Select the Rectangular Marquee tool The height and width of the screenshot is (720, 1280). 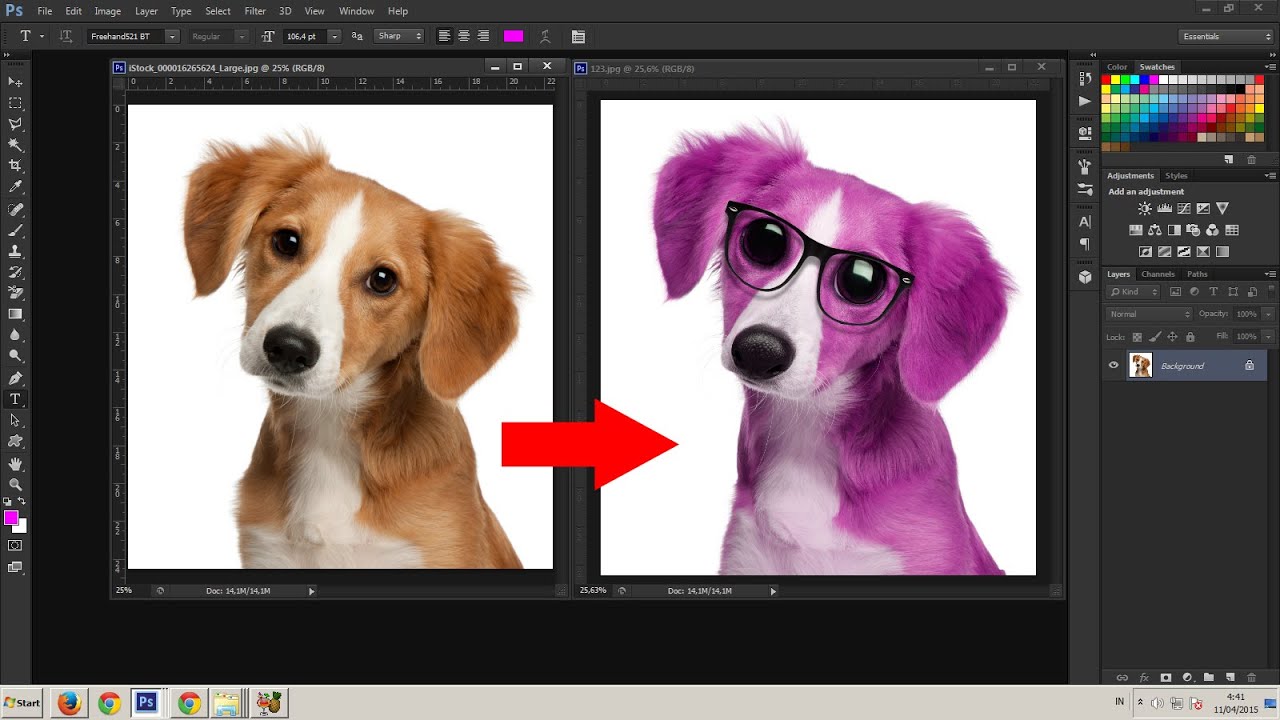click(x=15, y=103)
